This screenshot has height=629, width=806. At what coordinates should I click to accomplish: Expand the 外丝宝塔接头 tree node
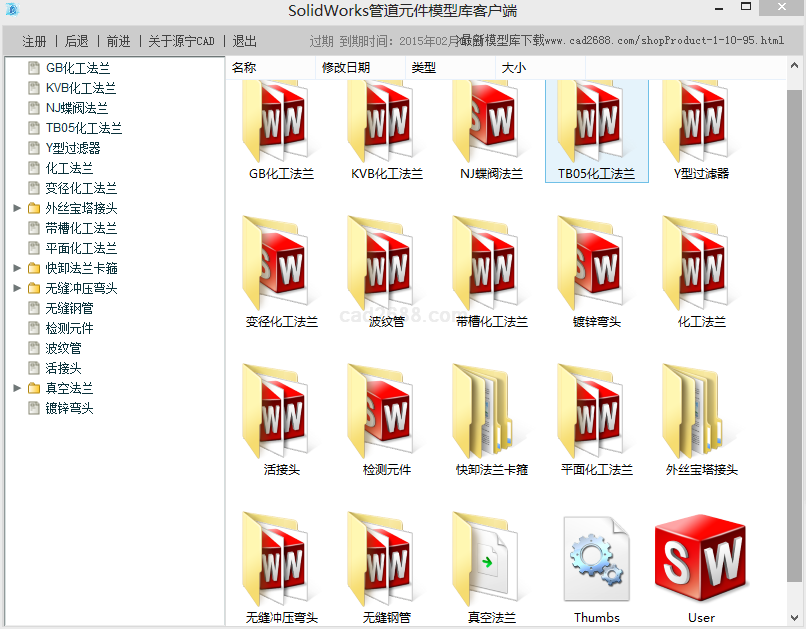17,208
